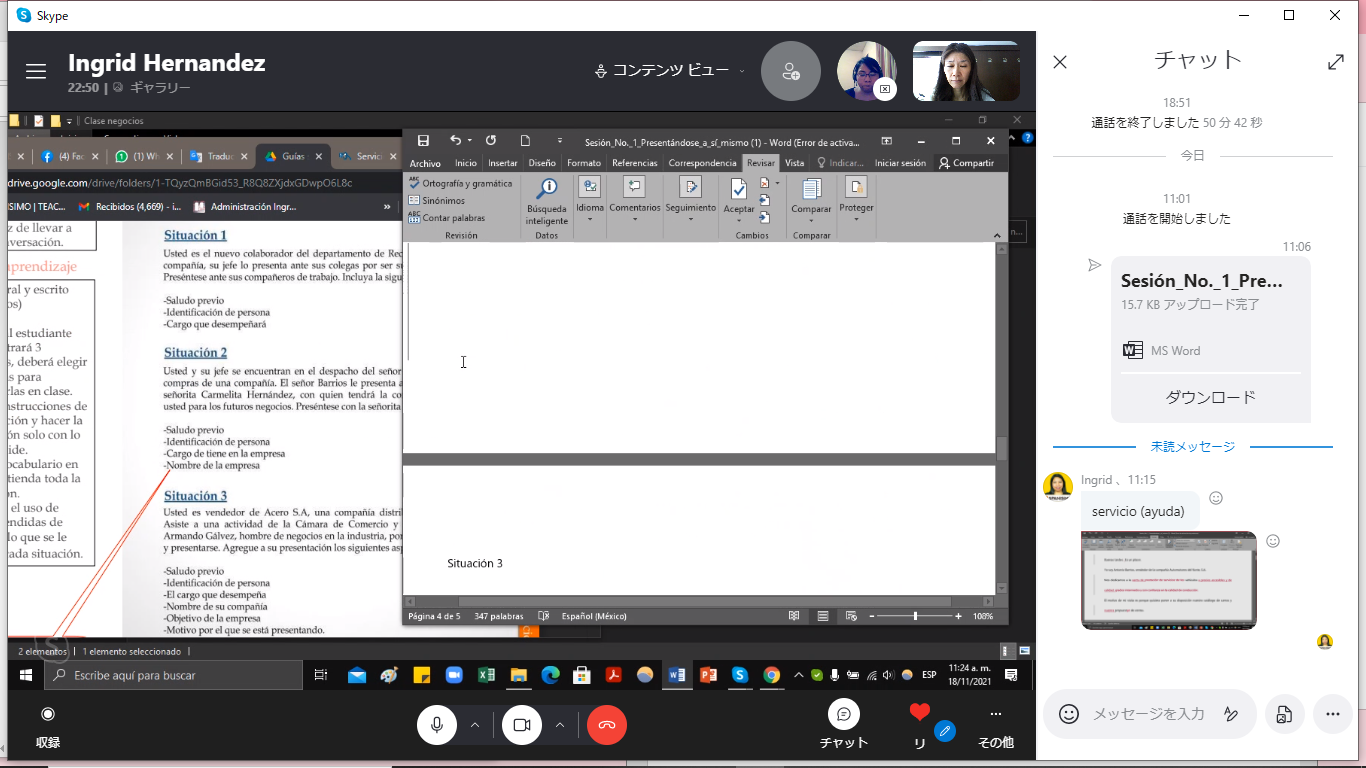
Task: Click Iniciar sesión in the Word window
Action: pyautogui.click(x=900, y=163)
